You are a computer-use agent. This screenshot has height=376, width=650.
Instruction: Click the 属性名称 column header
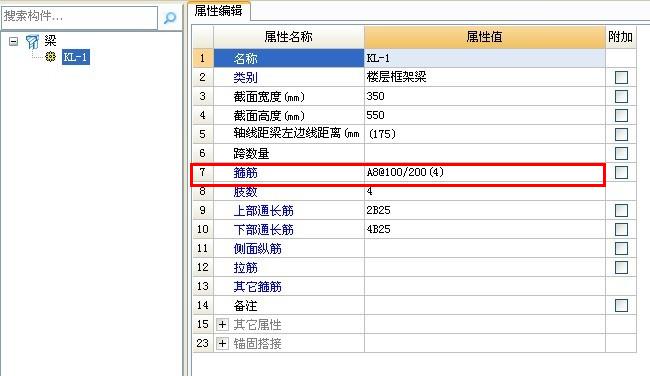pos(289,37)
